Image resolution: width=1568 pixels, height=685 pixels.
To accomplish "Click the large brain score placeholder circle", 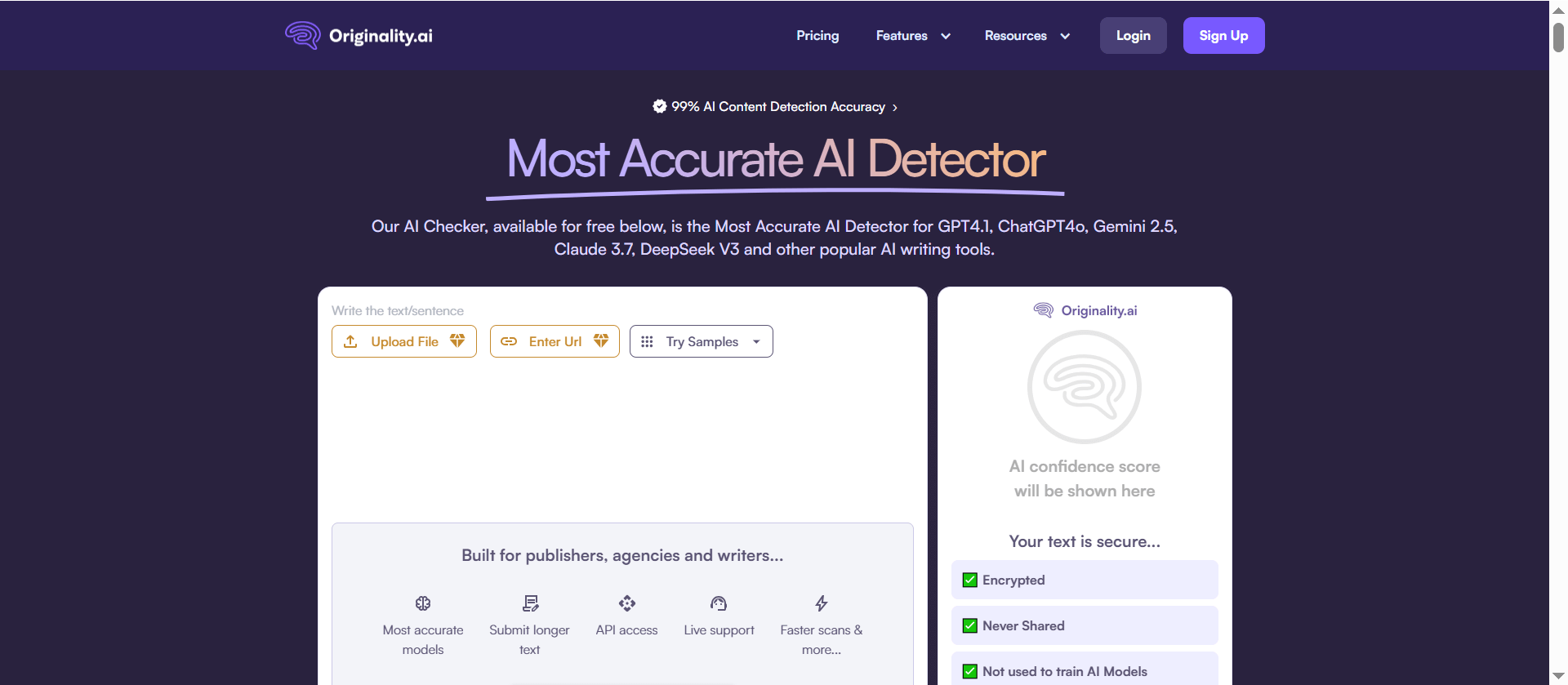I will pos(1085,387).
